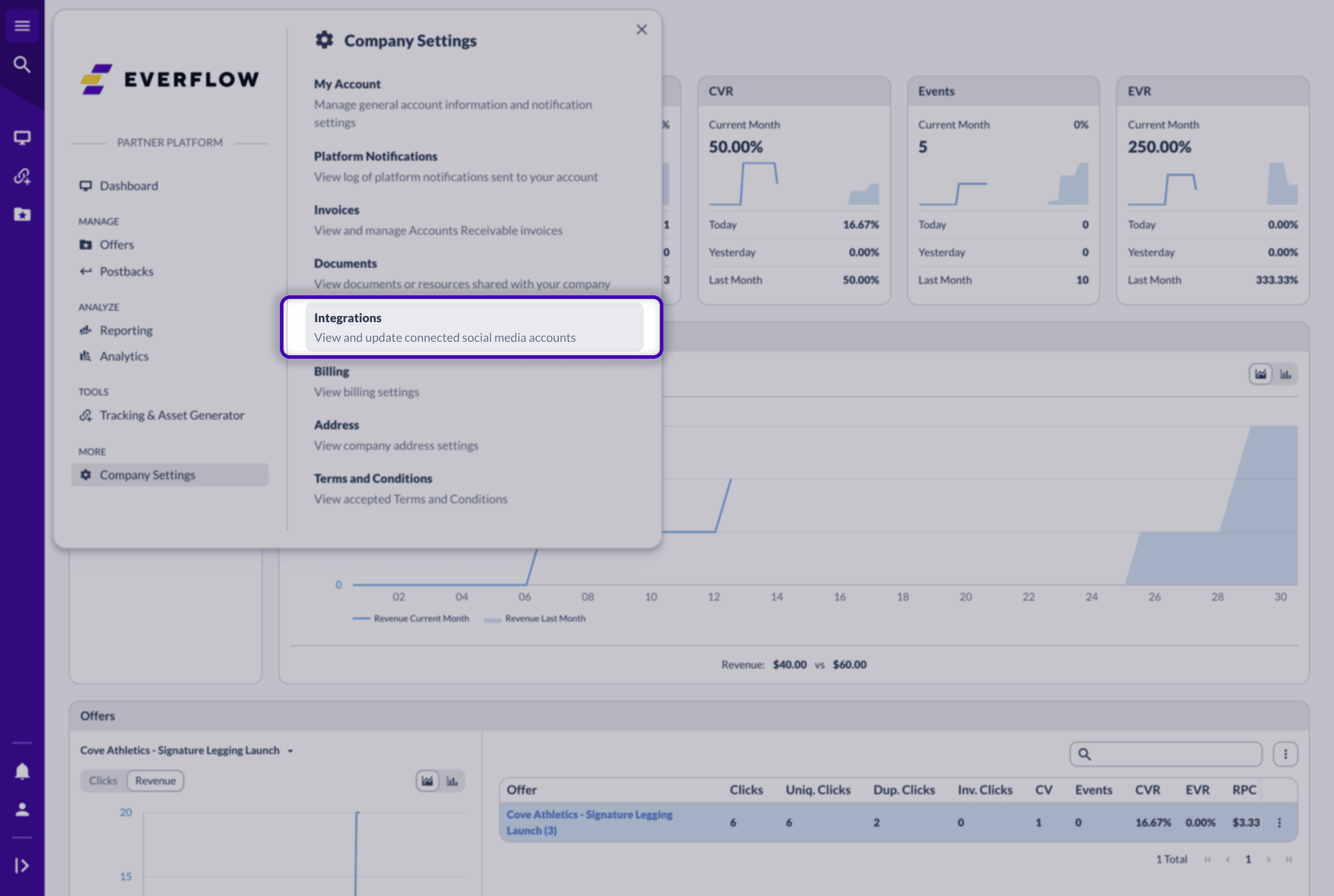This screenshot has height=896, width=1334.
Task: Sort by the CVR column header
Action: (1147, 790)
